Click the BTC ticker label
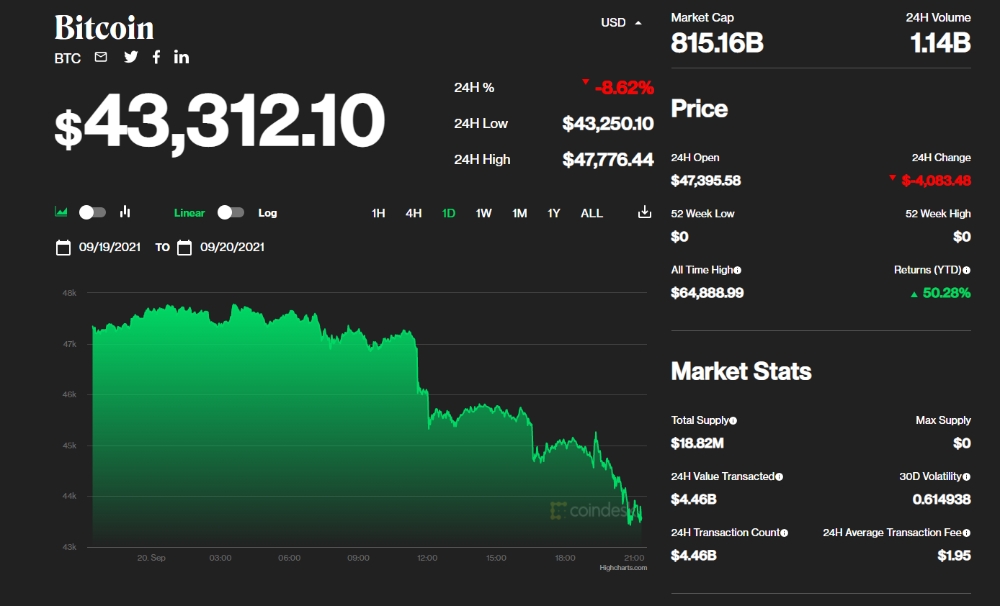Image resolution: width=1000 pixels, height=606 pixels. click(x=68, y=58)
